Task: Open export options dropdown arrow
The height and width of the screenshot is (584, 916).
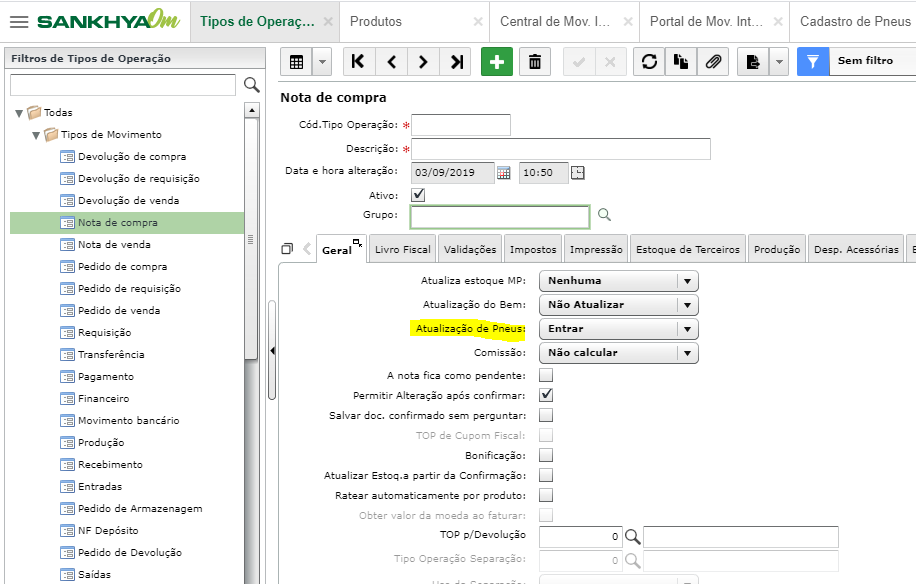Action: click(x=779, y=61)
